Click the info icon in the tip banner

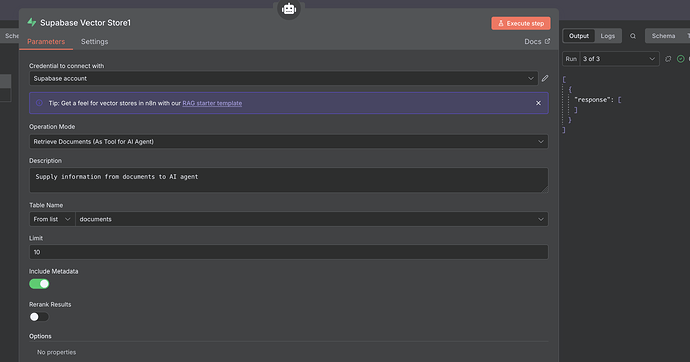pyautogui.click(x=39, y=103)
